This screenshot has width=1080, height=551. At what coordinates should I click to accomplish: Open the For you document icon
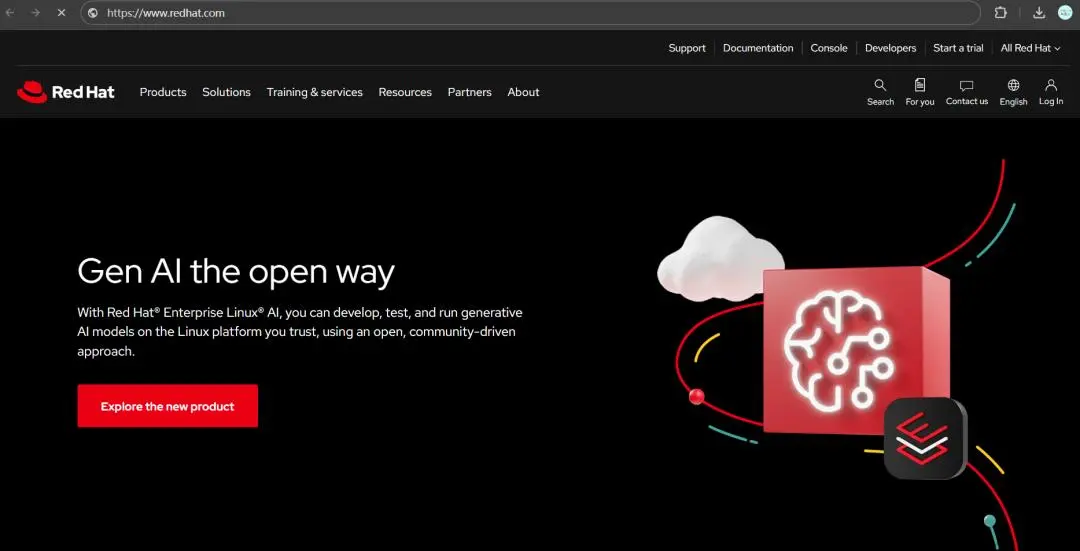click(920, 85)
